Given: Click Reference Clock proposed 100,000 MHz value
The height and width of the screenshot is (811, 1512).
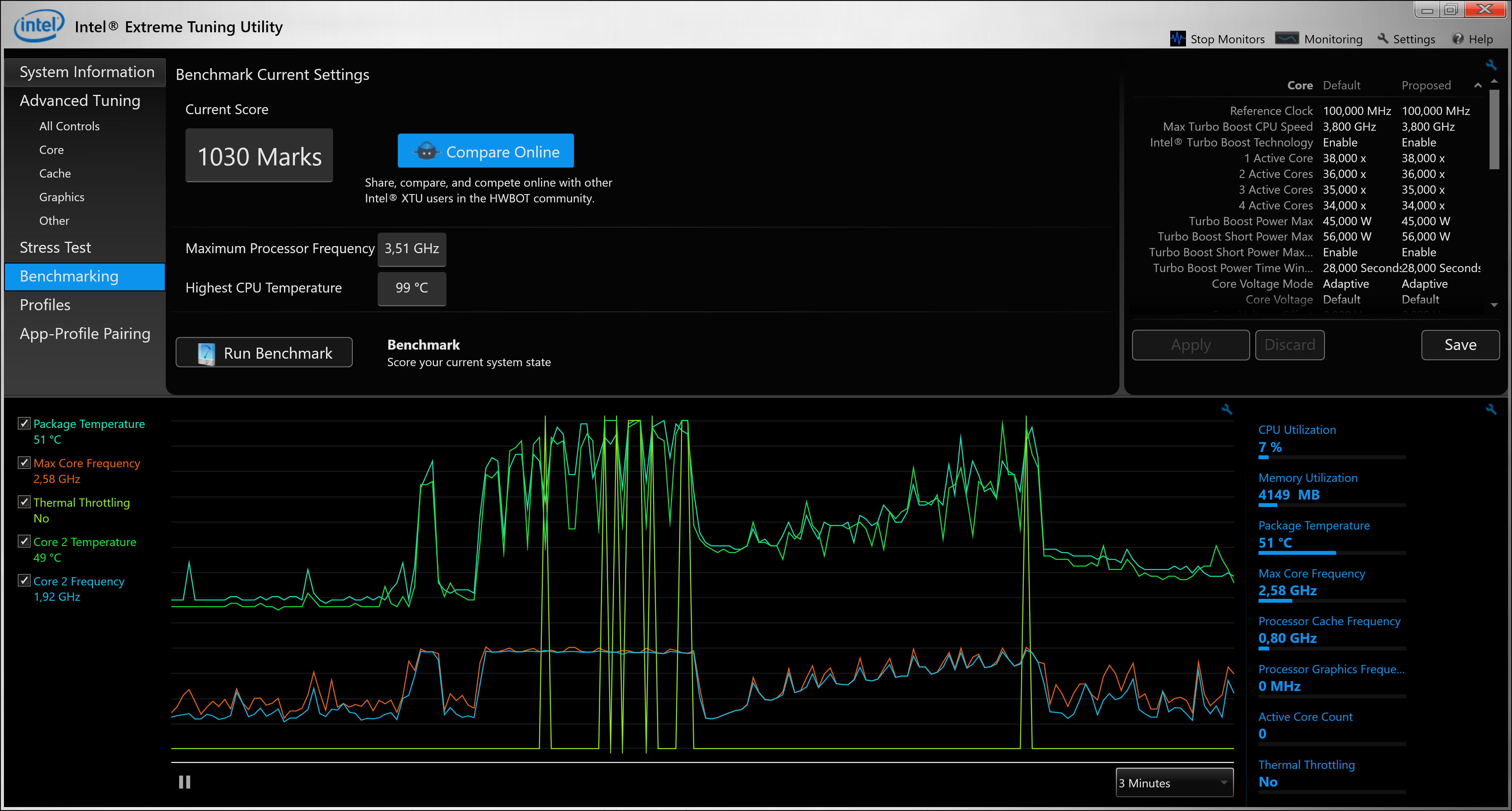Looking at the screenshot, I should click(x=1436, y=111).
